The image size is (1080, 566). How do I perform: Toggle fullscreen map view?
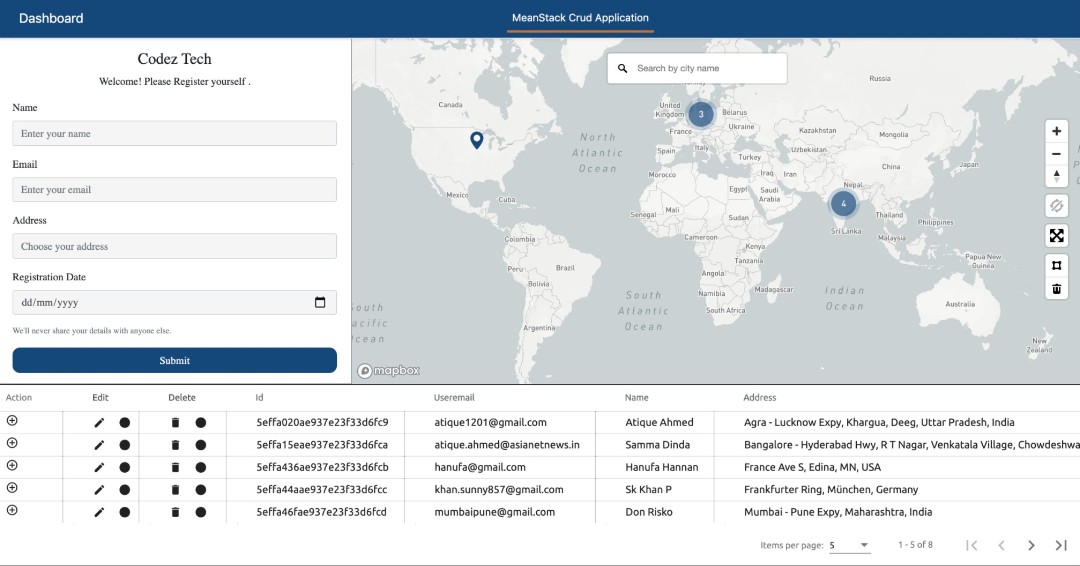point(1056,235)
